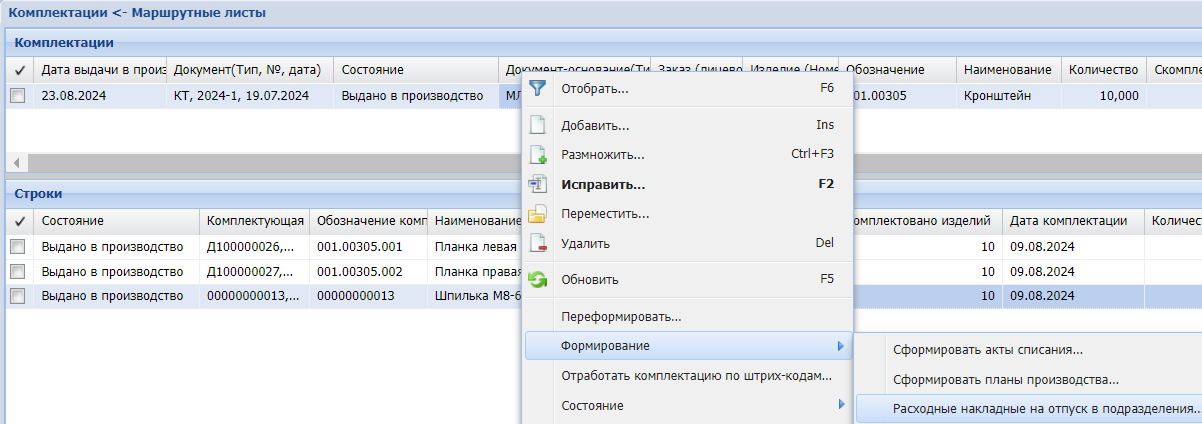Click the green refresh icon beside Обновить
Image resolution: width=1202 pixels, height=424 pixels.
pos(538,280)
